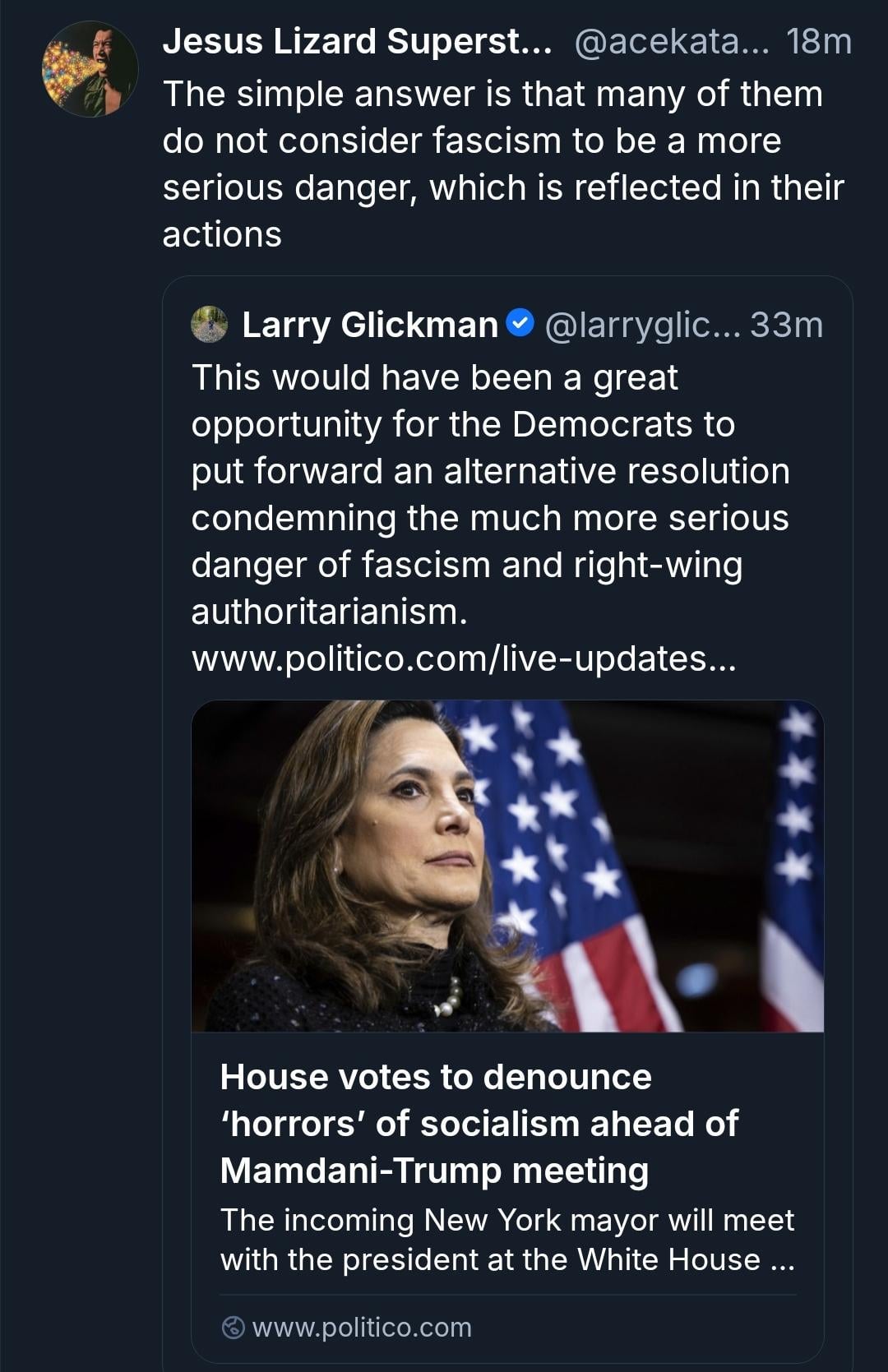Click the globe icon beside www.politico.com
The height and width of the screenshot is (1372, 888).
[234, 1327]
